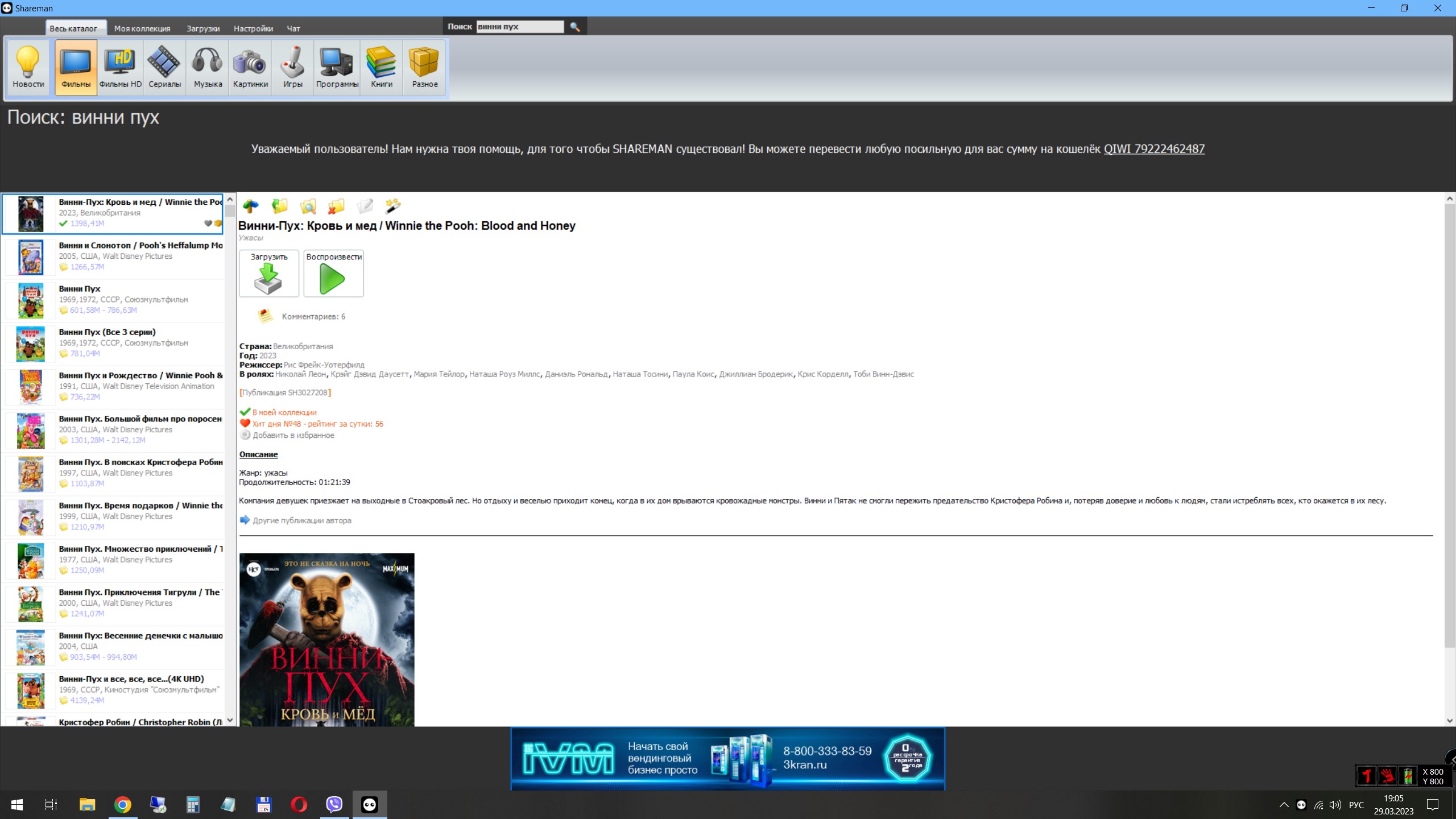Select Винни и Слонотоп result
The height and width of the screenshot is (819, 1456).
114,257
